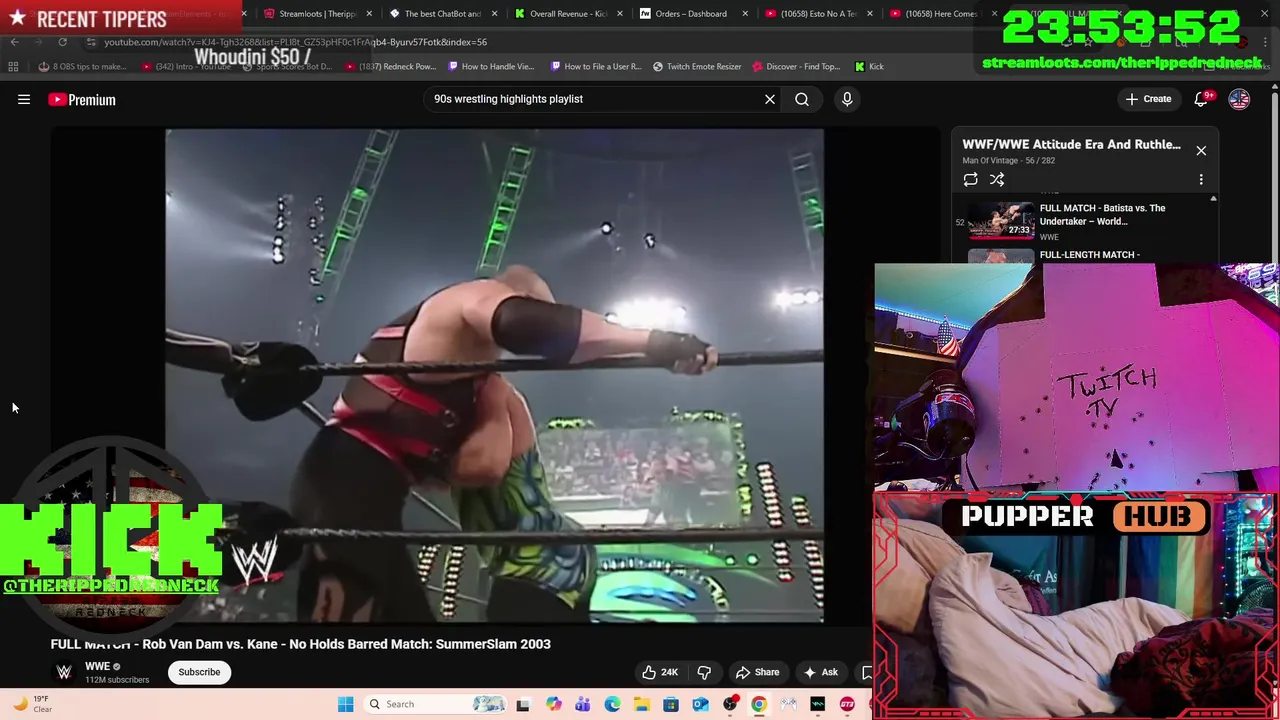Click into 90s wrestling highlights search field

590,99
